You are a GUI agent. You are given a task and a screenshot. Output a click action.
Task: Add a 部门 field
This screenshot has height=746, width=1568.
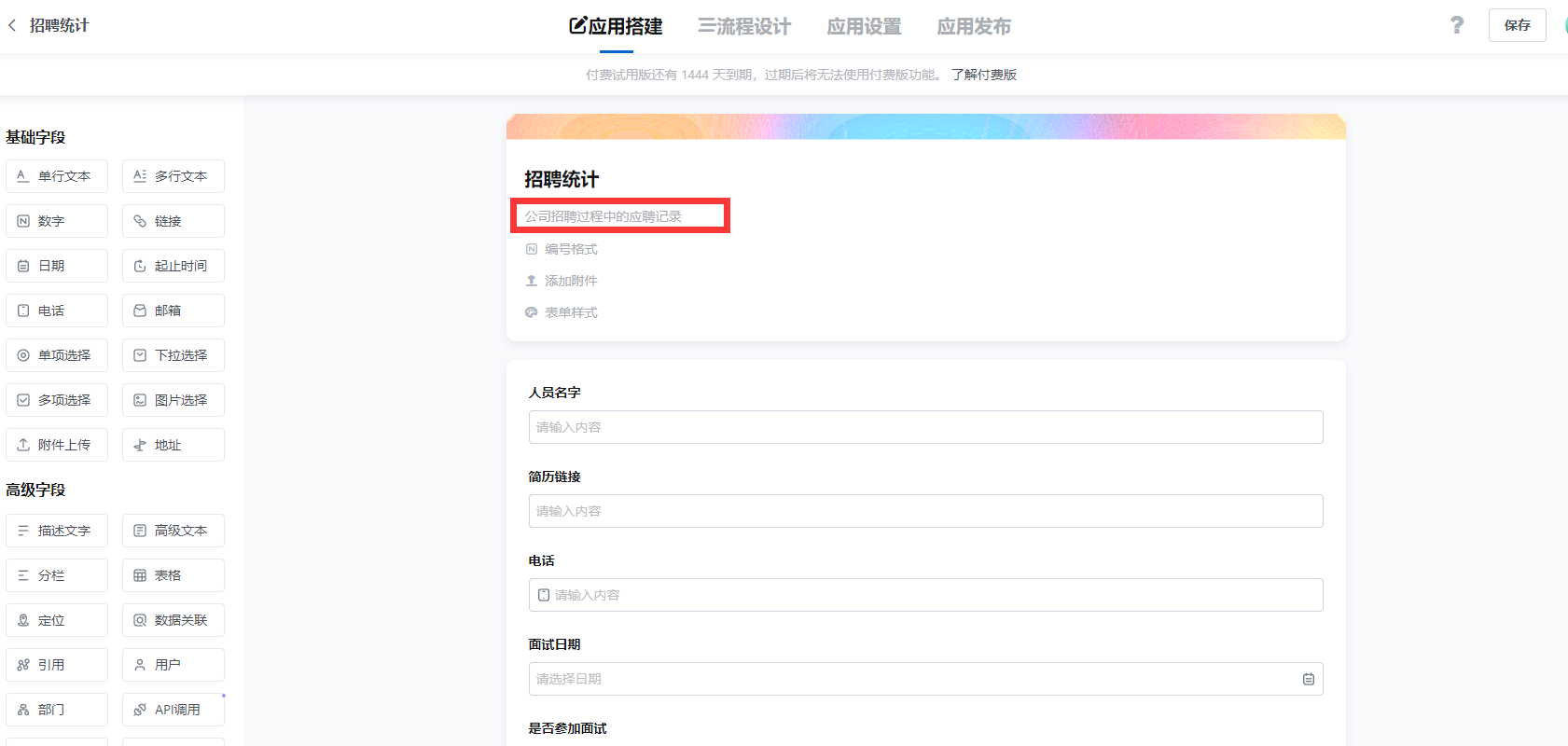(x=57, y=710)
